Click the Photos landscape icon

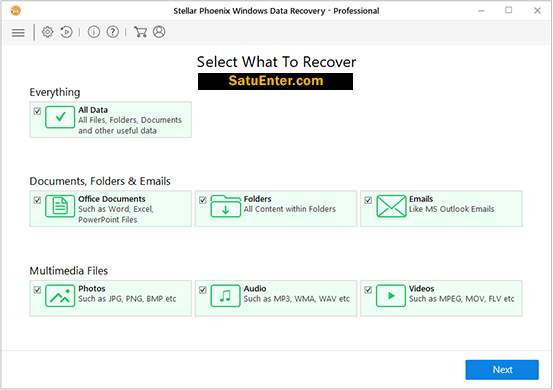60,296
